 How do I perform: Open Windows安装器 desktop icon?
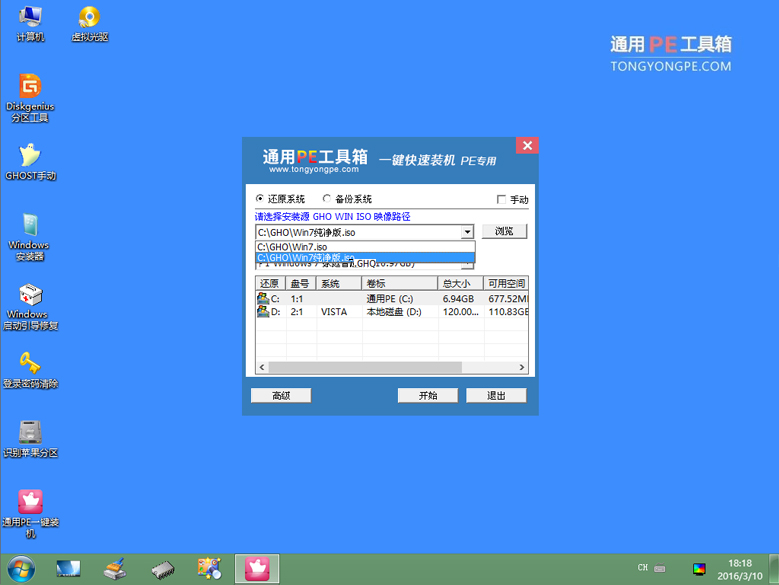point(30,228)
